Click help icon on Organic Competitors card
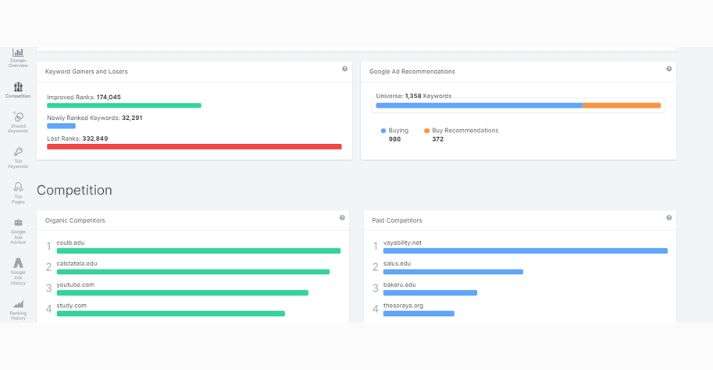 click(x=342, y=218)
